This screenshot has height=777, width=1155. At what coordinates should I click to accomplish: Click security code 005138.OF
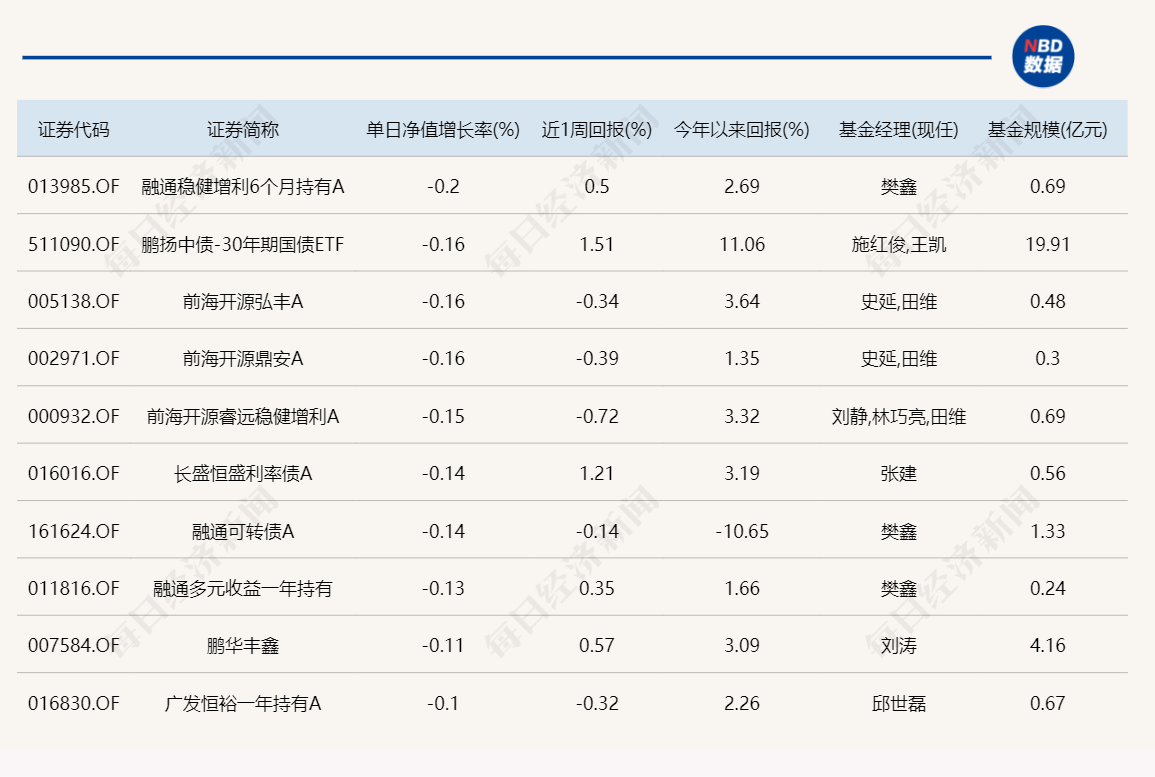73,301
